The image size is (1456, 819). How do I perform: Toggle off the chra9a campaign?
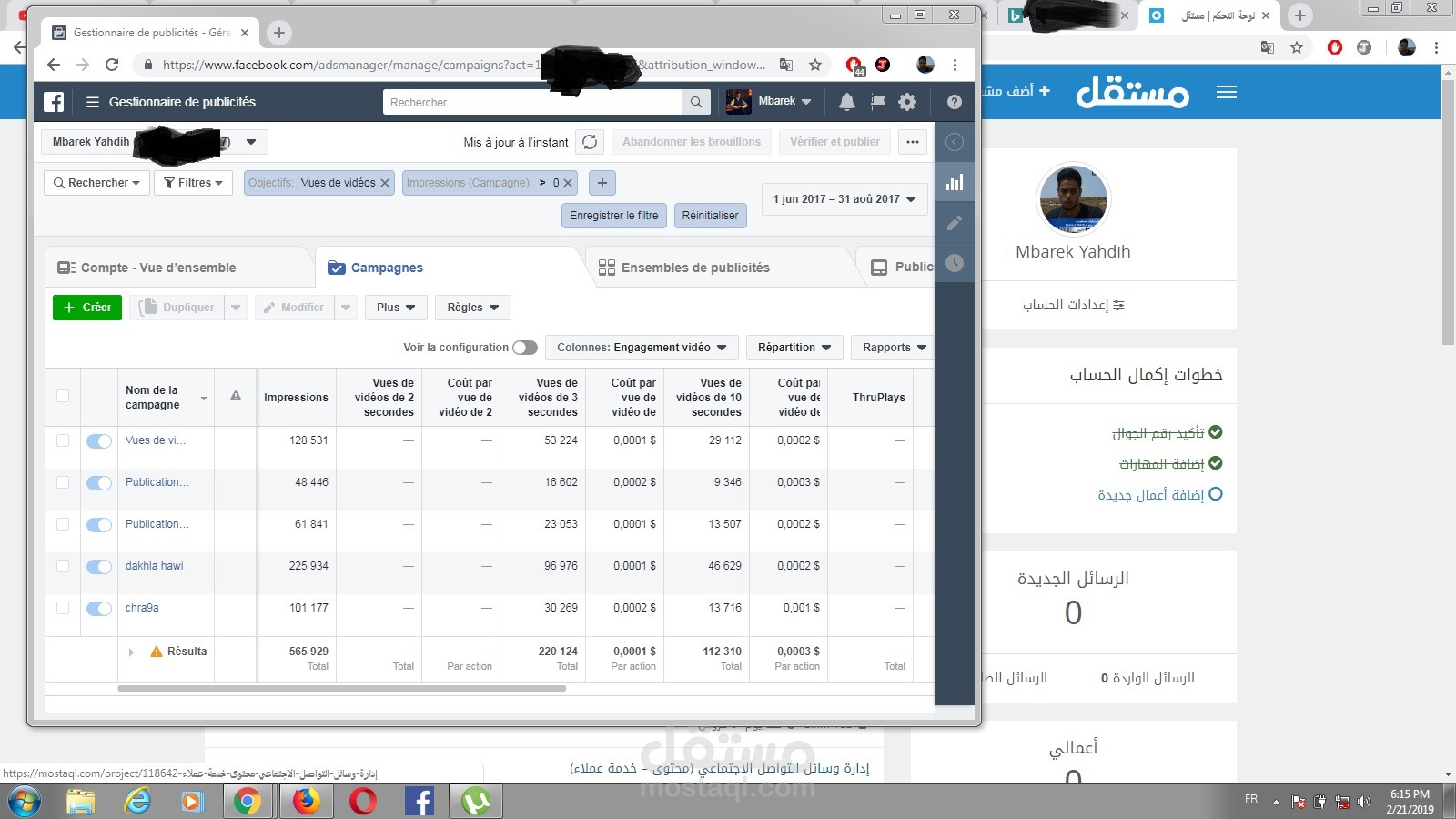click(x=99, y=609)
